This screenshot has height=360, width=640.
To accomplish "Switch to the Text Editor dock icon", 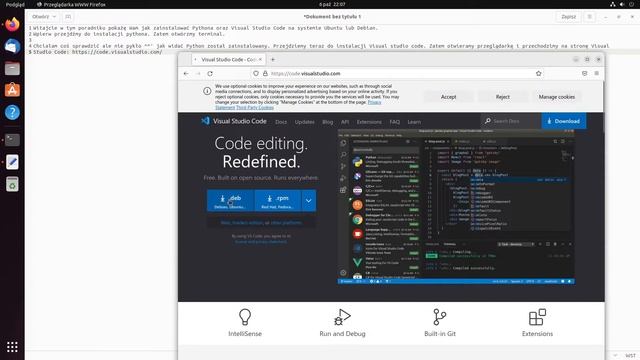I will (x=12, y=162).
